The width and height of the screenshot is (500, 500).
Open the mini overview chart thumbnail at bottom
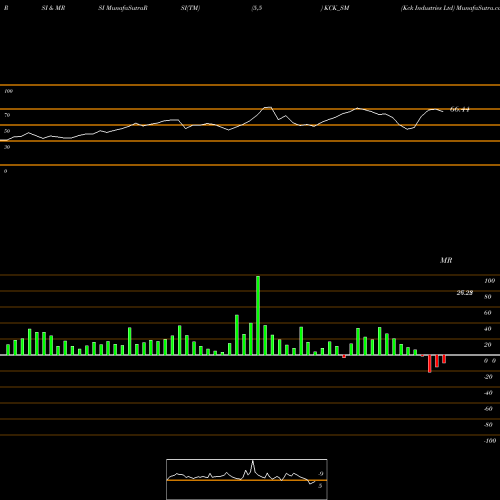(x=247, y=479)
